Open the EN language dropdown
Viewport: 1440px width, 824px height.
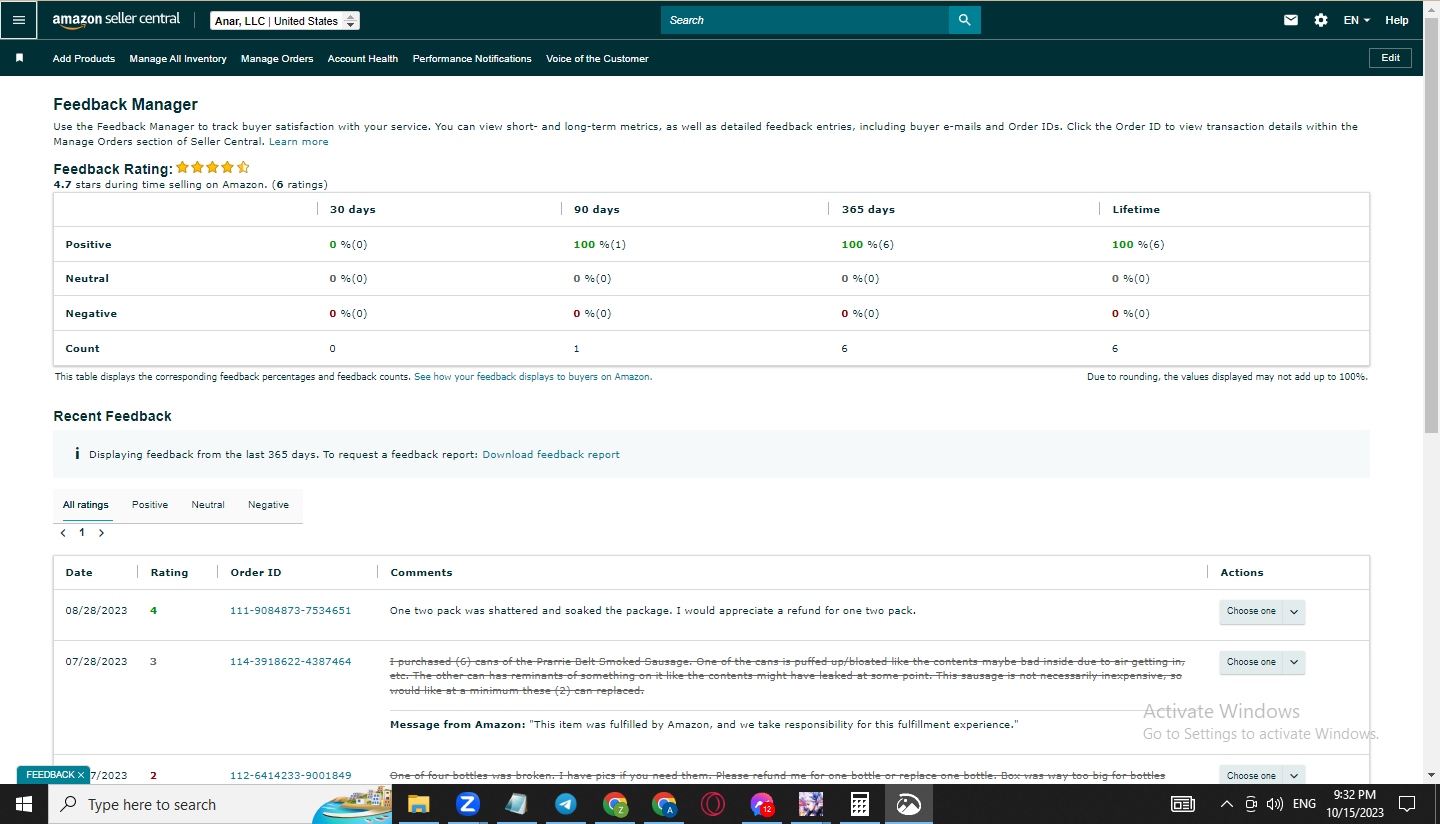coord(1357,20)
